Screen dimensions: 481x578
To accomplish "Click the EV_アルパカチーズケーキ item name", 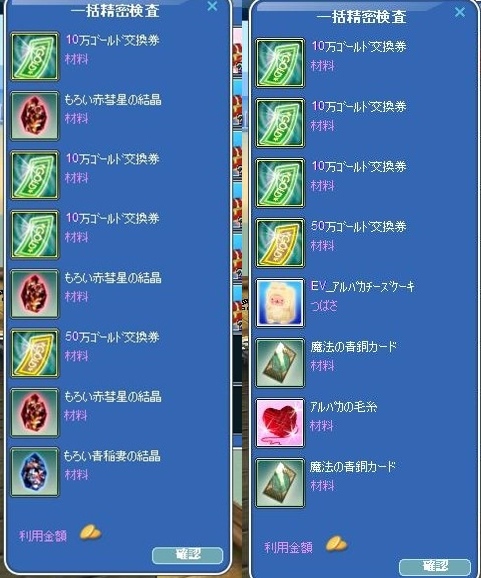I will [x=363, y=287].
